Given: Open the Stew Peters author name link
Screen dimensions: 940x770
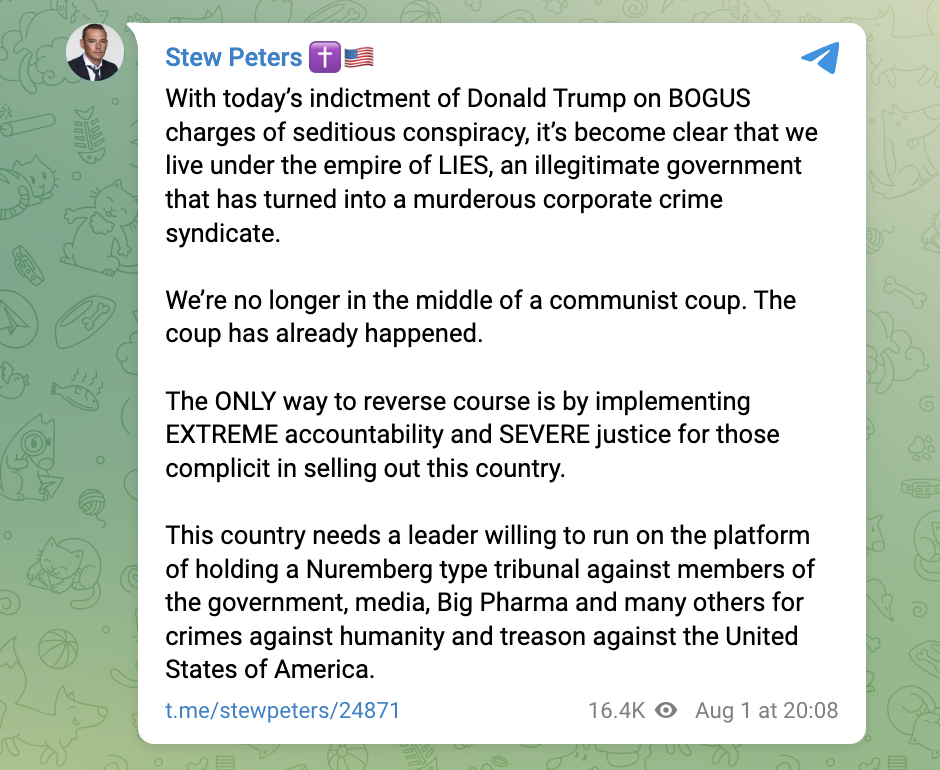Looking at the screenshot, I should click(x=233, y=58).
